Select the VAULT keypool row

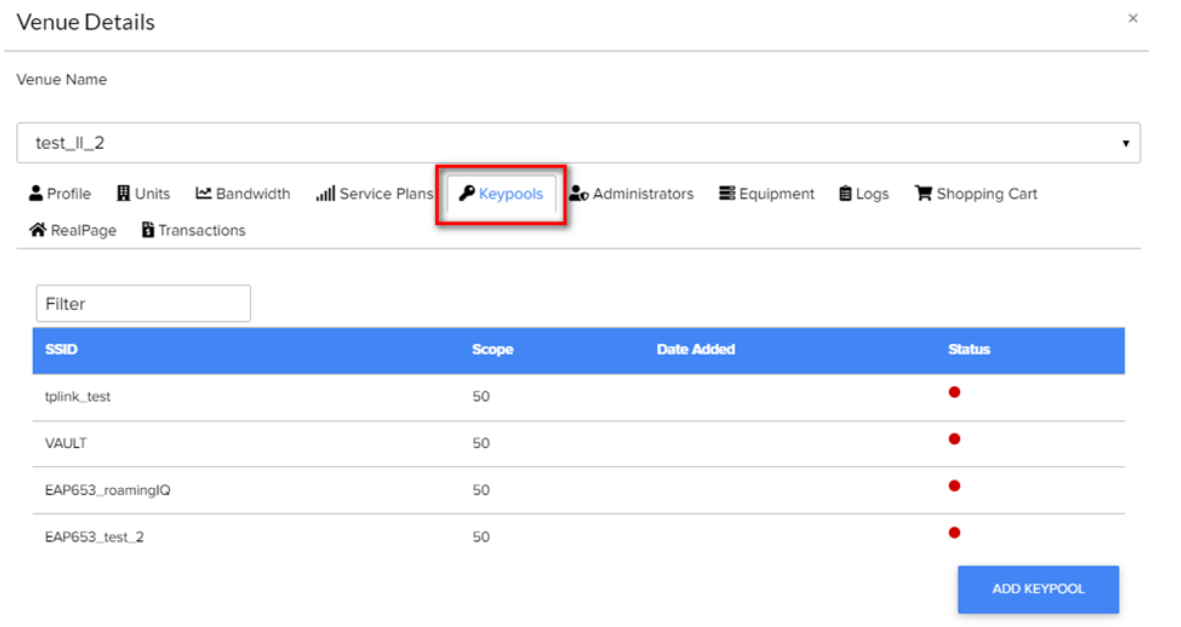[66, 443]
